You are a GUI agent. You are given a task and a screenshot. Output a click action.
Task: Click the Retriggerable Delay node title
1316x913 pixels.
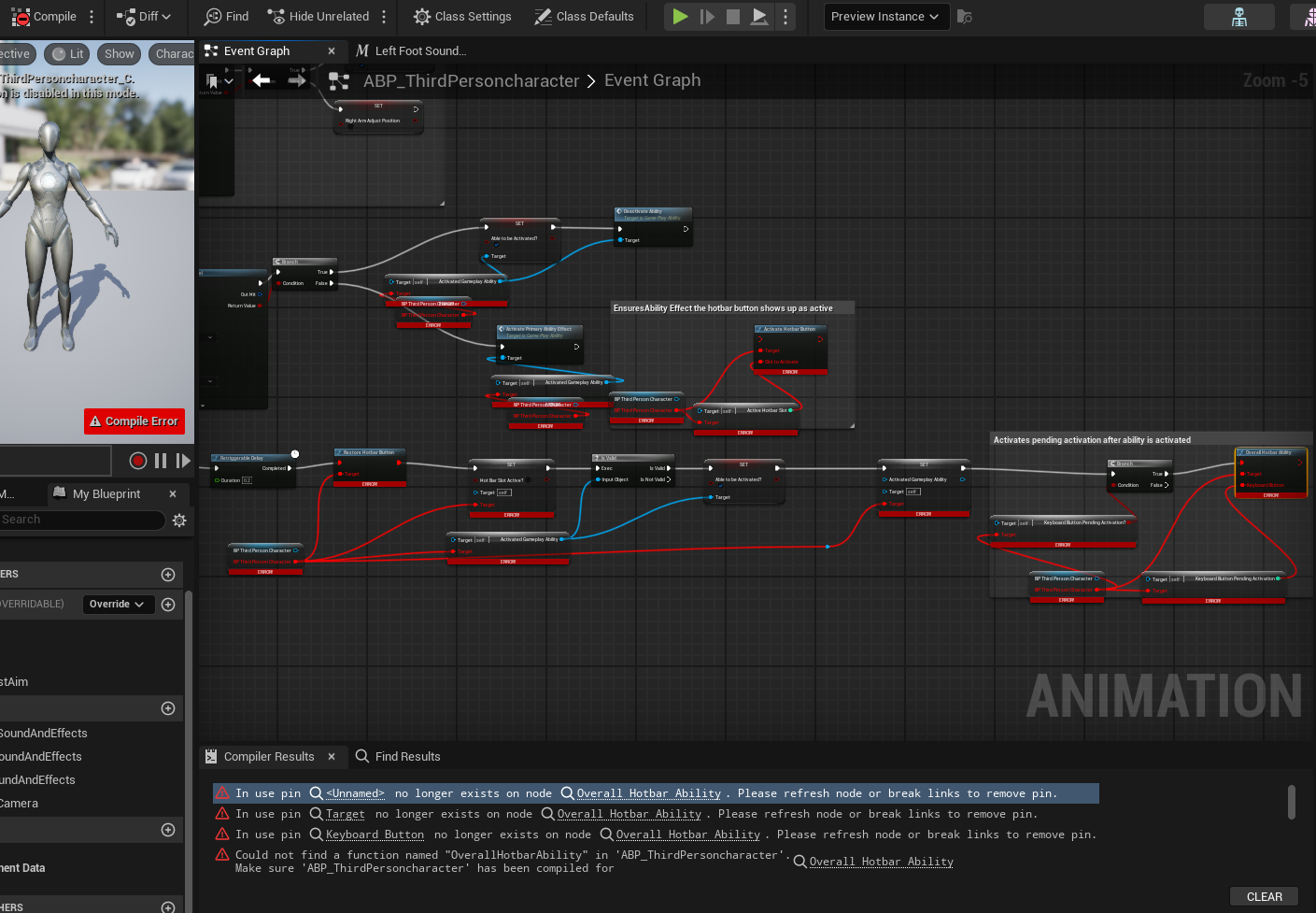pos(241,458)
